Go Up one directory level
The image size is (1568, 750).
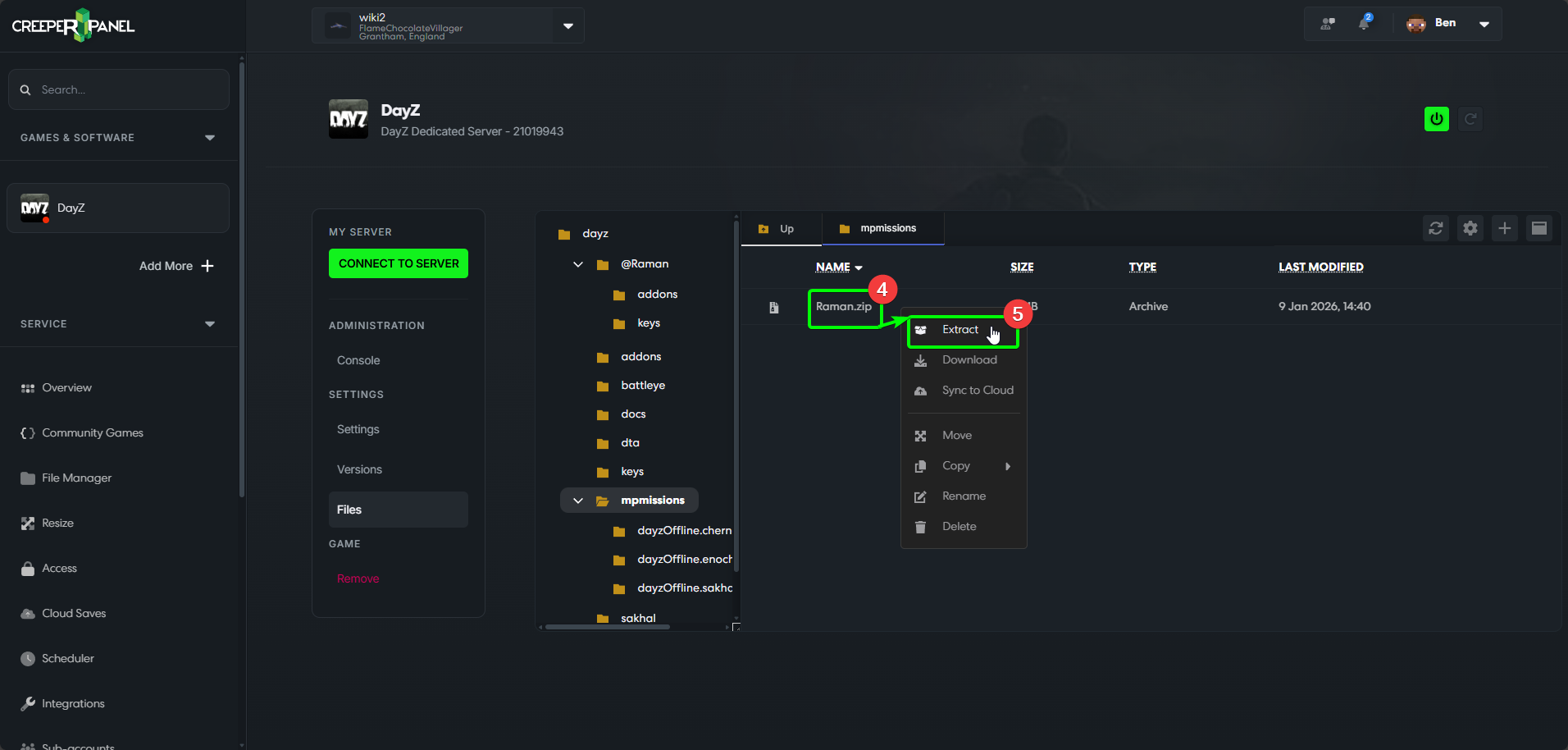pos(777,229)
